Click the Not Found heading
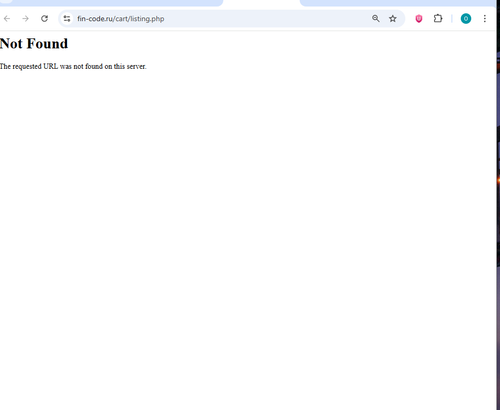This screenshot has width=500, height=410. coord(34,44)
